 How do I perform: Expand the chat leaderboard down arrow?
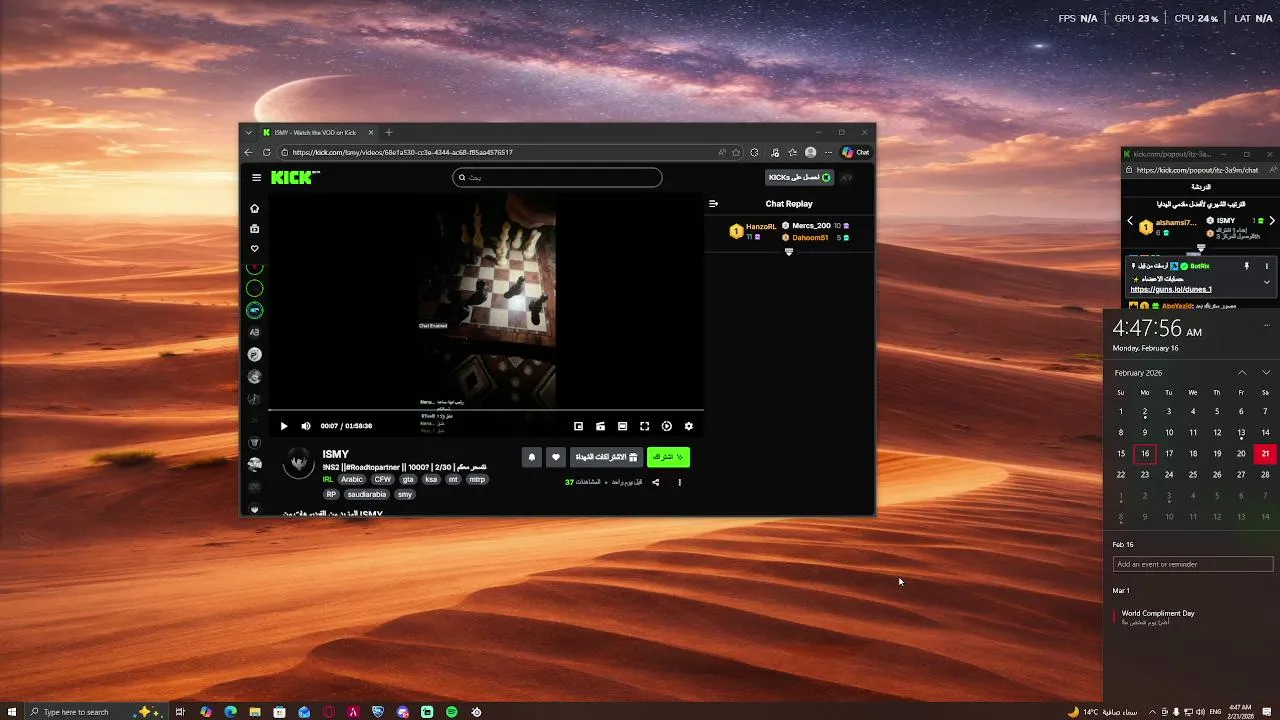click(789, 252)
